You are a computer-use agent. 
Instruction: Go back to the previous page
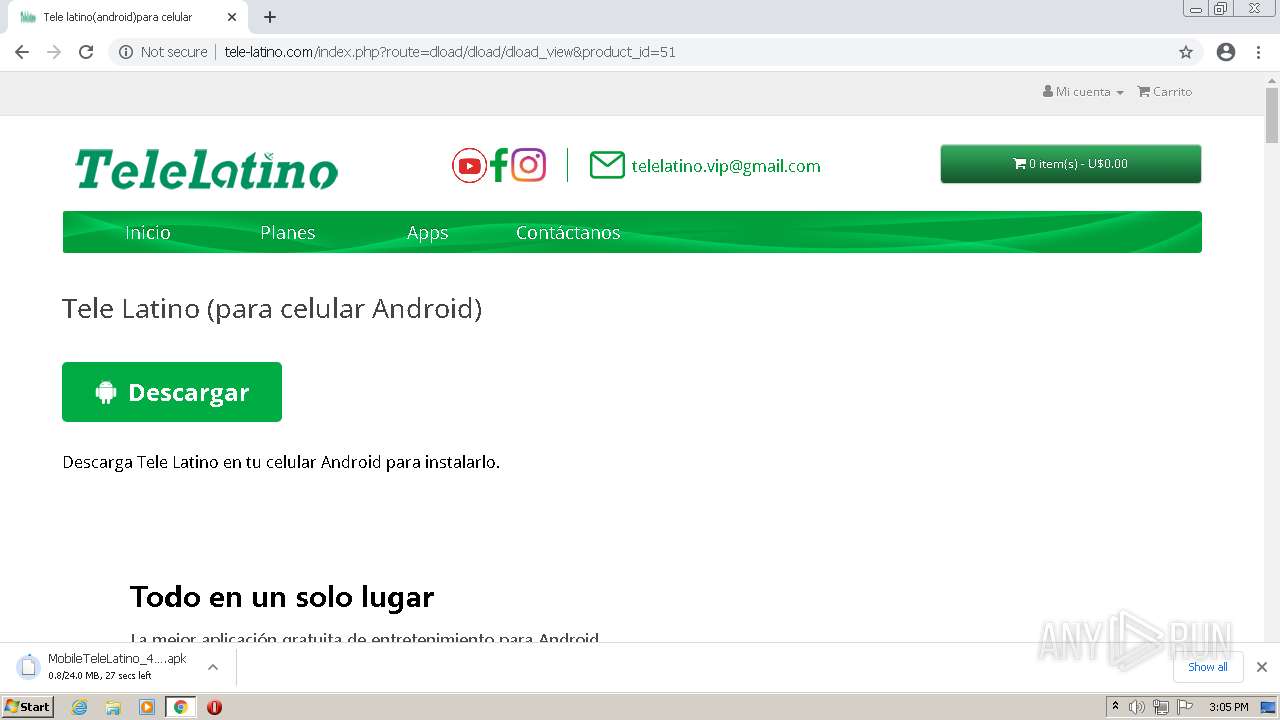22,52
